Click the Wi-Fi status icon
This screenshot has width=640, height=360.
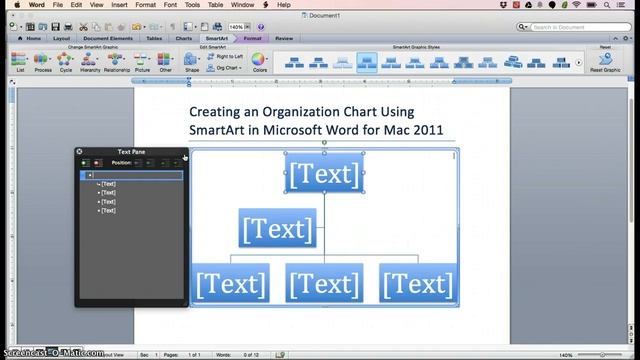point(576,5)
